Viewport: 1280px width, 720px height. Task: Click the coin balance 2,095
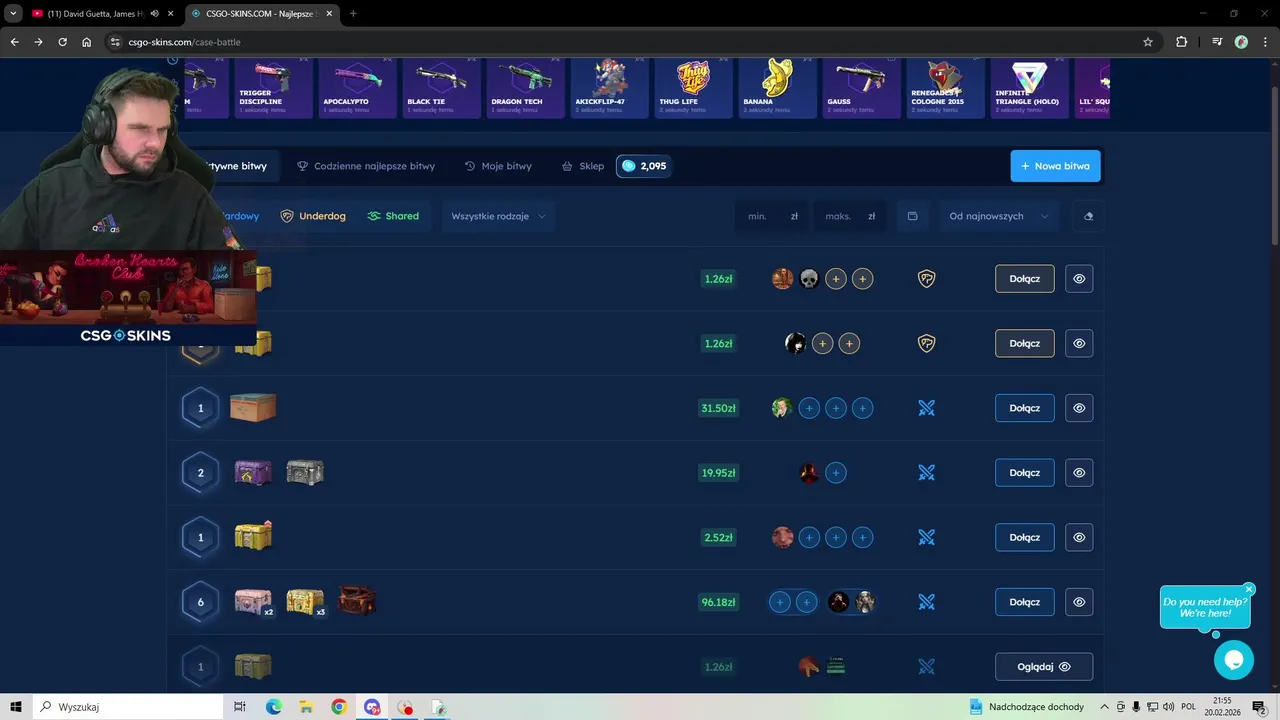(x=643, y=166)
